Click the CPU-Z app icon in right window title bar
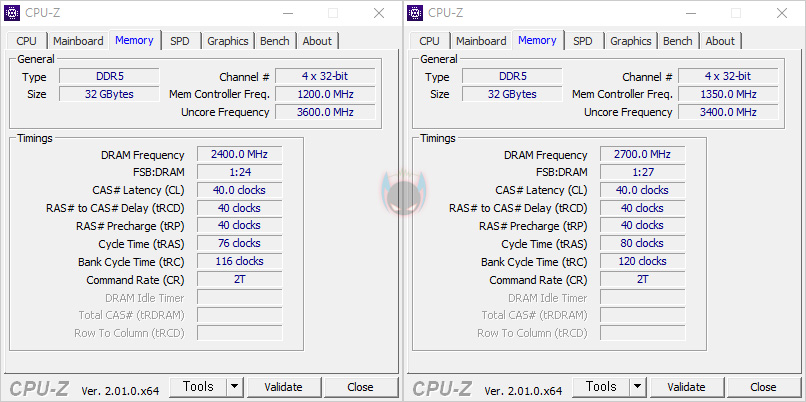Viewport: 806px width, 402px height. (x=415, y=13)
